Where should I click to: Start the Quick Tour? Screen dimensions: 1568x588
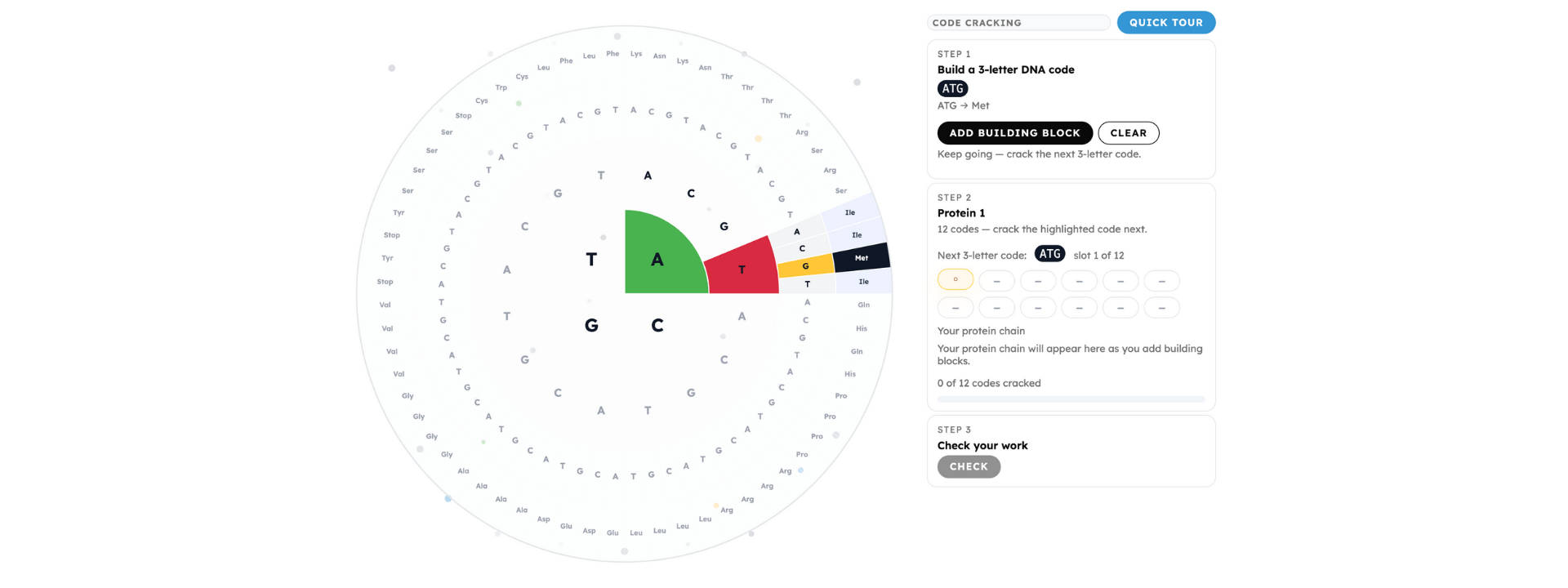pos(1165,23)
